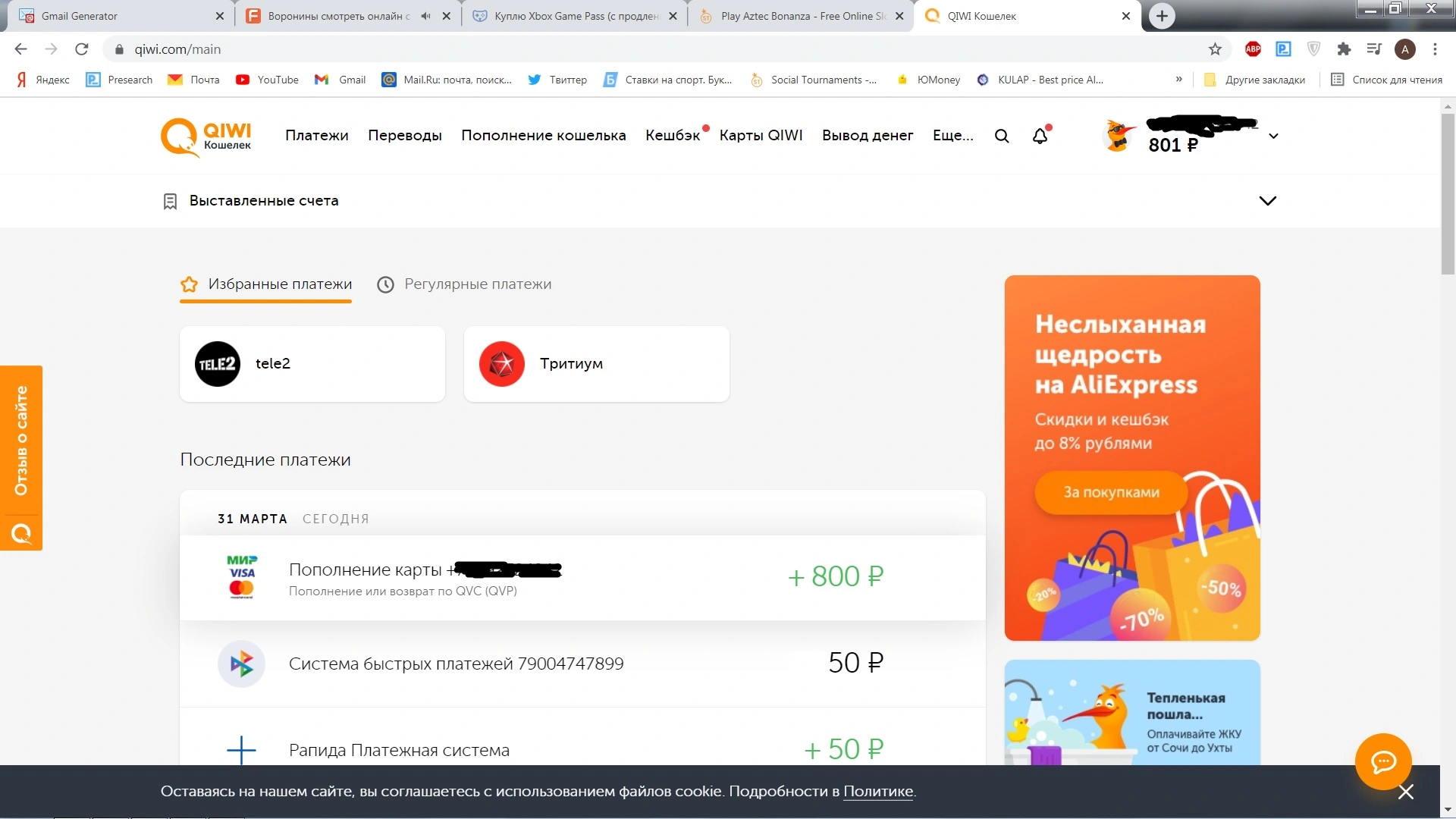Click the QIWI bird profile avatar
This screenshot has width=1456, height=819.
pos(1119,136)
